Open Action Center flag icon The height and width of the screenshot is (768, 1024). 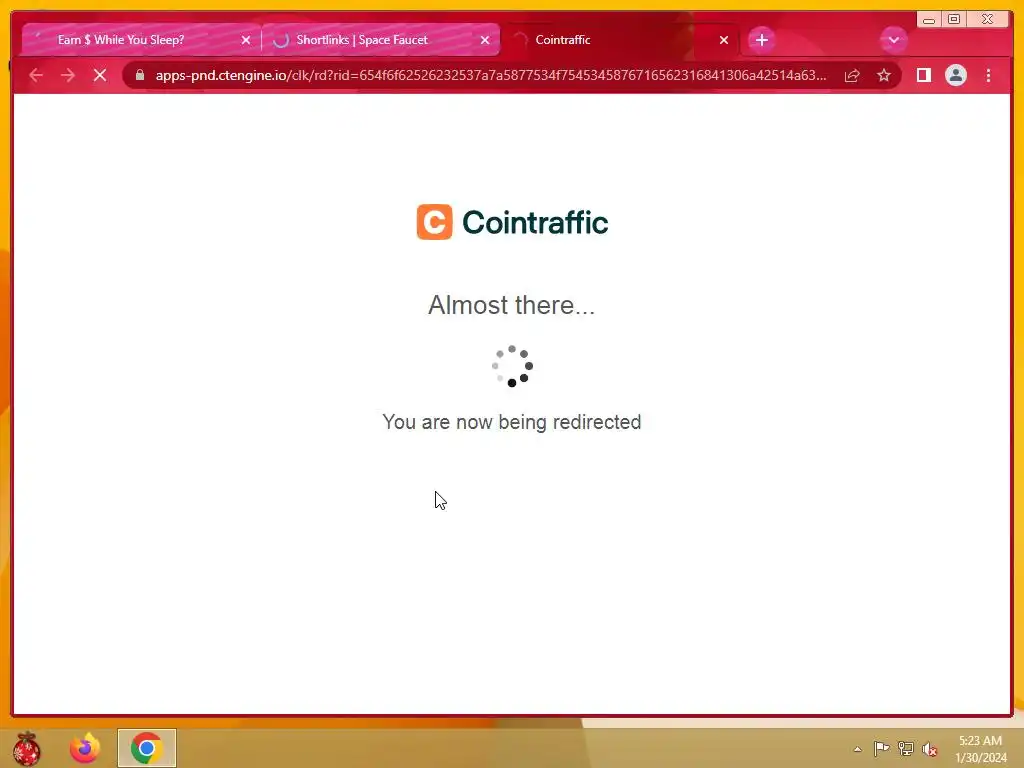point(882,749)
